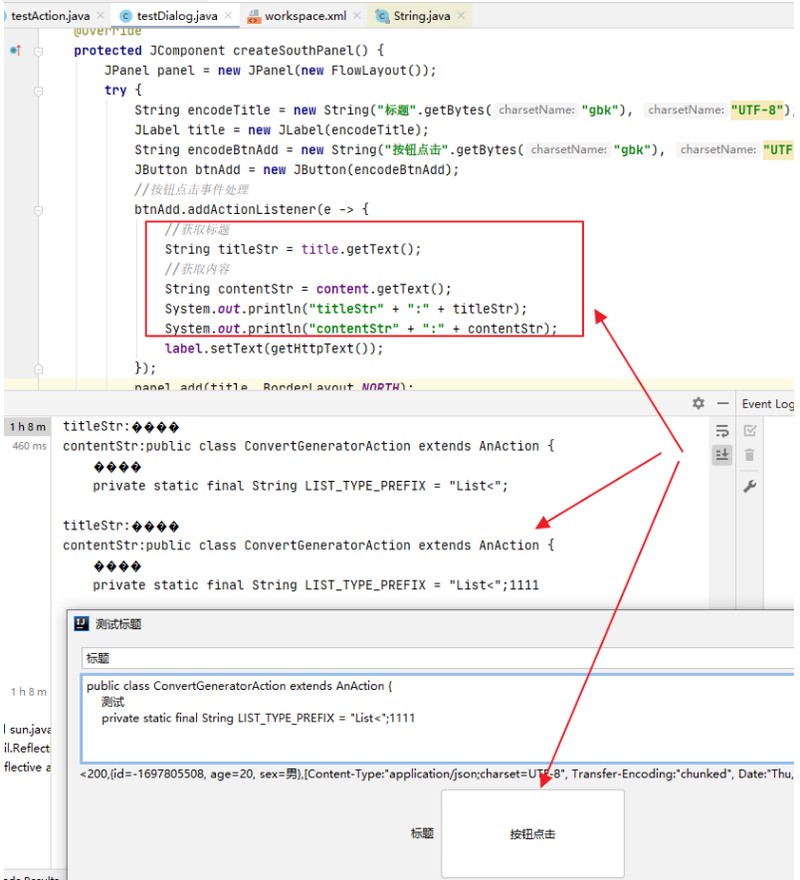Open the workspace.xml tab
Image resolution: width=800 pixels, height=880 pixels.
(305, 16)
